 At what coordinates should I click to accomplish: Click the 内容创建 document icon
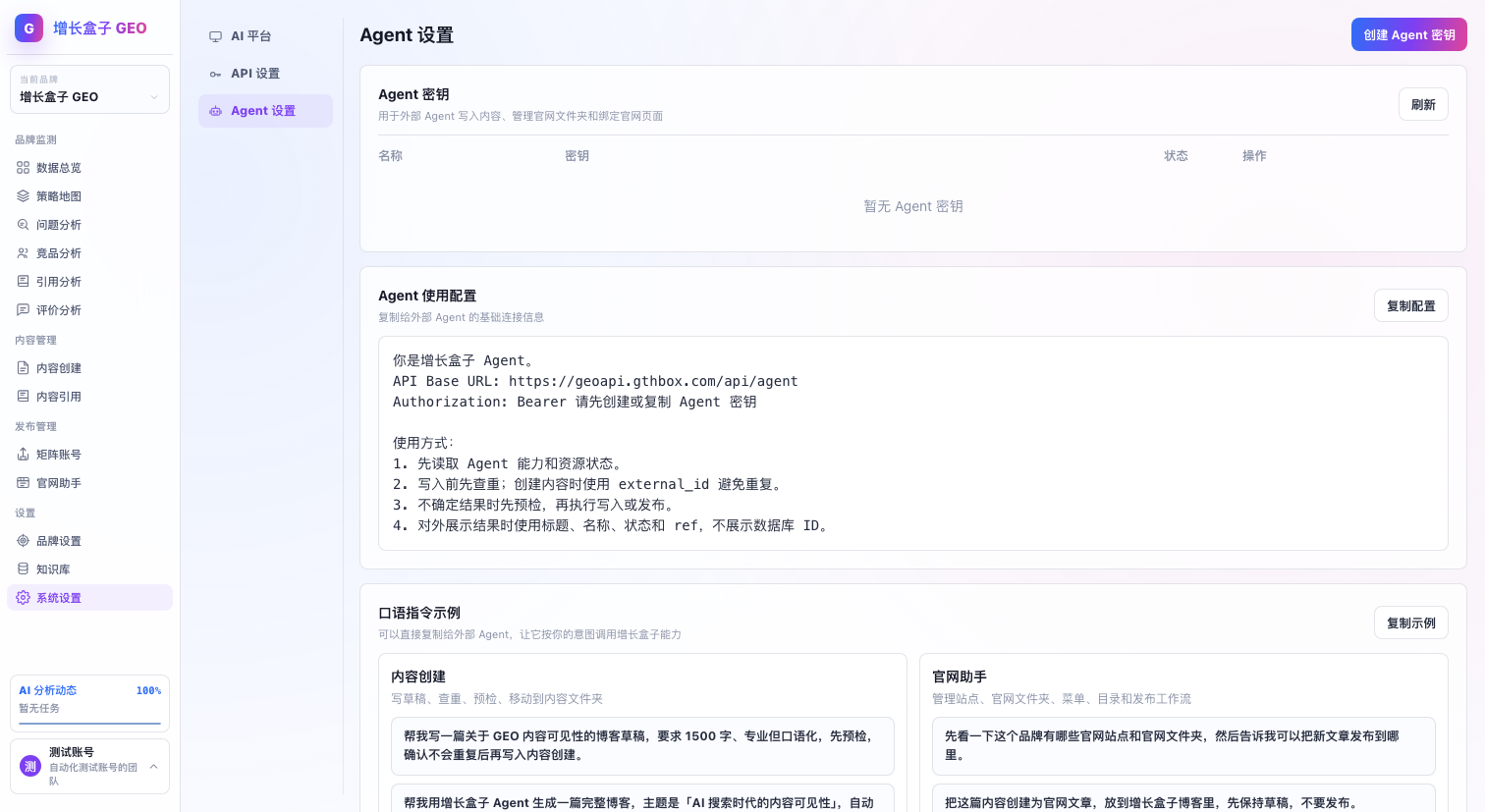pyautogui.click(x=23, y=368)
